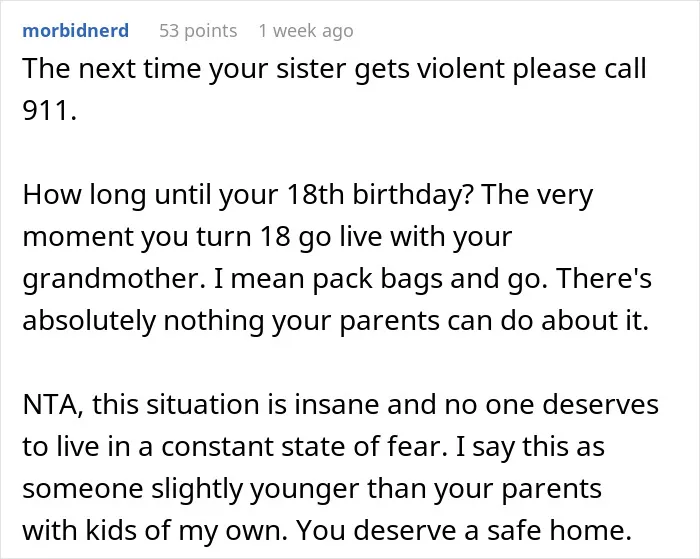Click the 53 points score label
700x559 pixels.
[198, 31]
